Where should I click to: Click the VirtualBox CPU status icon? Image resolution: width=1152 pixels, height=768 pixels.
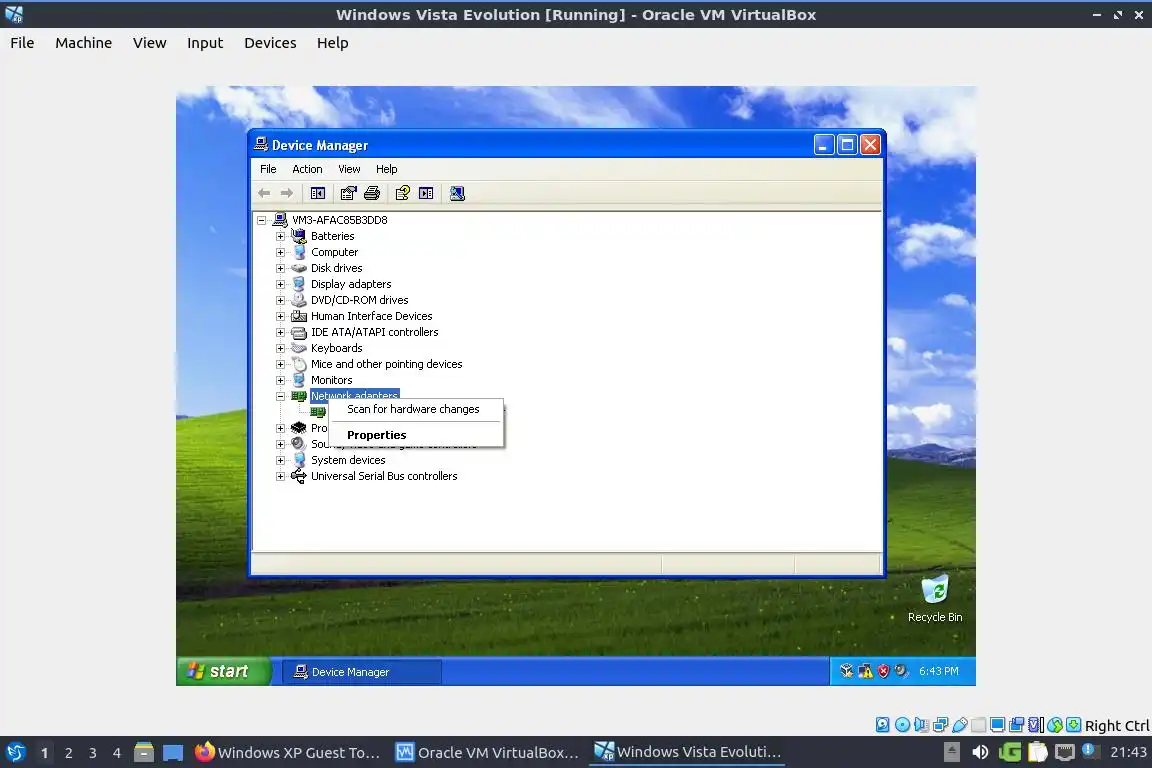(x=1036, y=725)
